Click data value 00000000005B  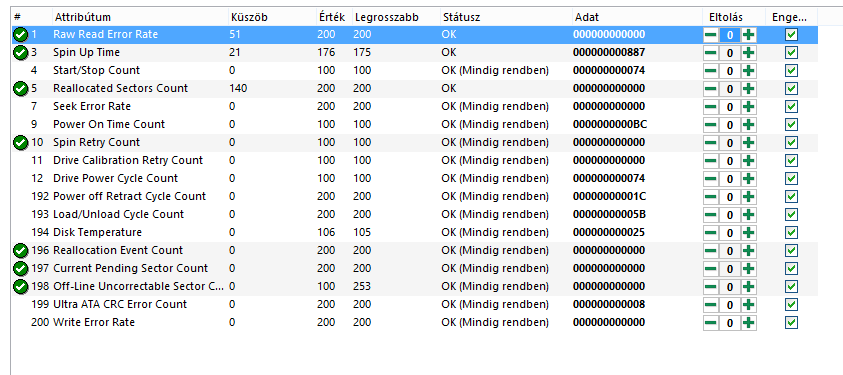click(x=610, y=215)
